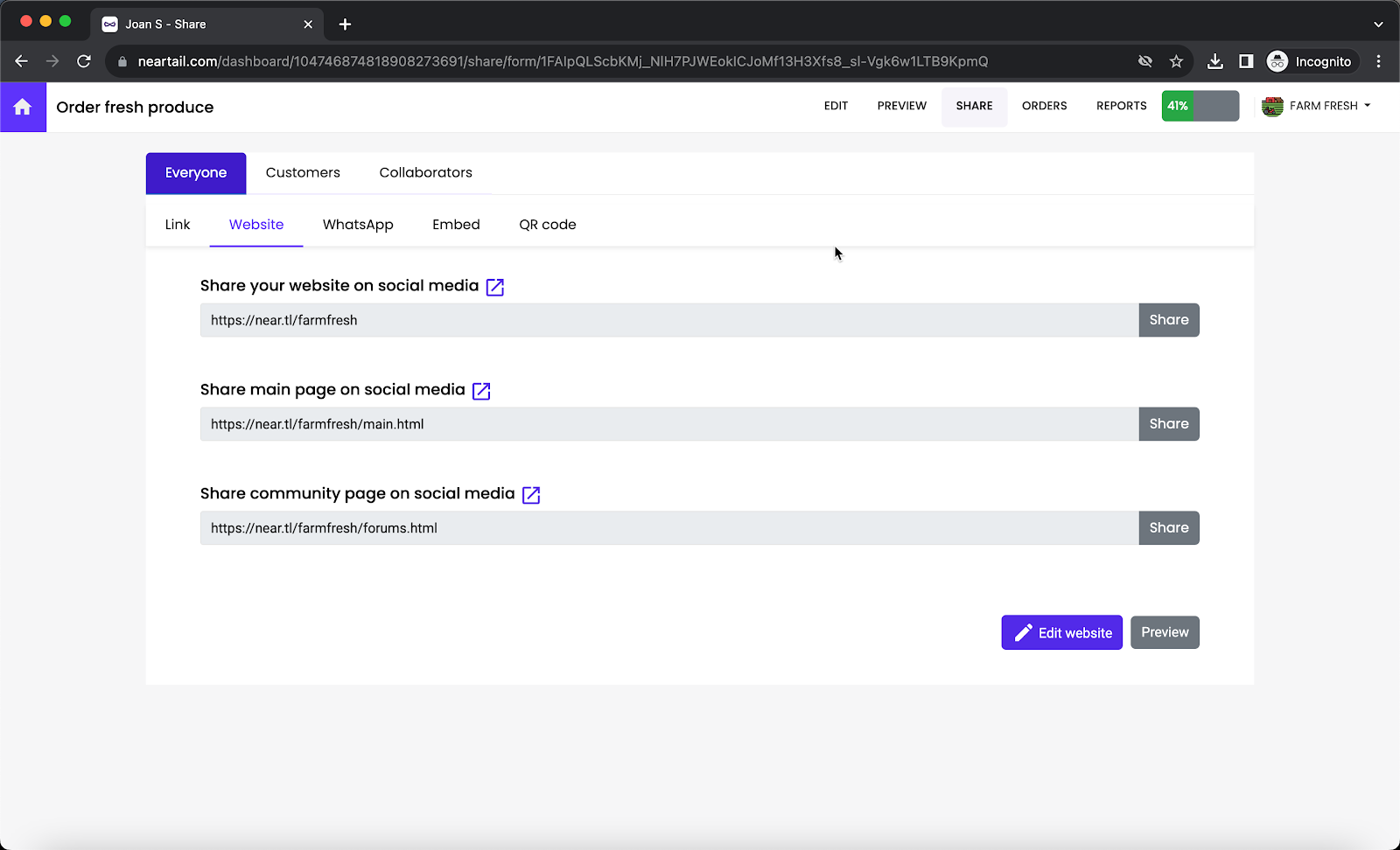Open website link via external link icon beside 'Share your website'
The height and width of the screenshot is (850, 1400).
point(495,286)
